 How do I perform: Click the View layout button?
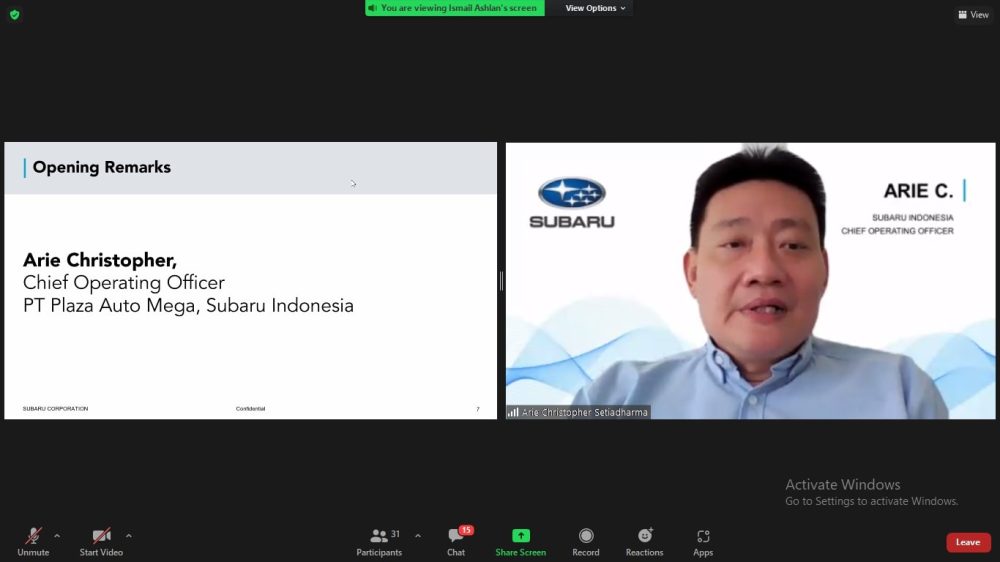tap(973, 15)
